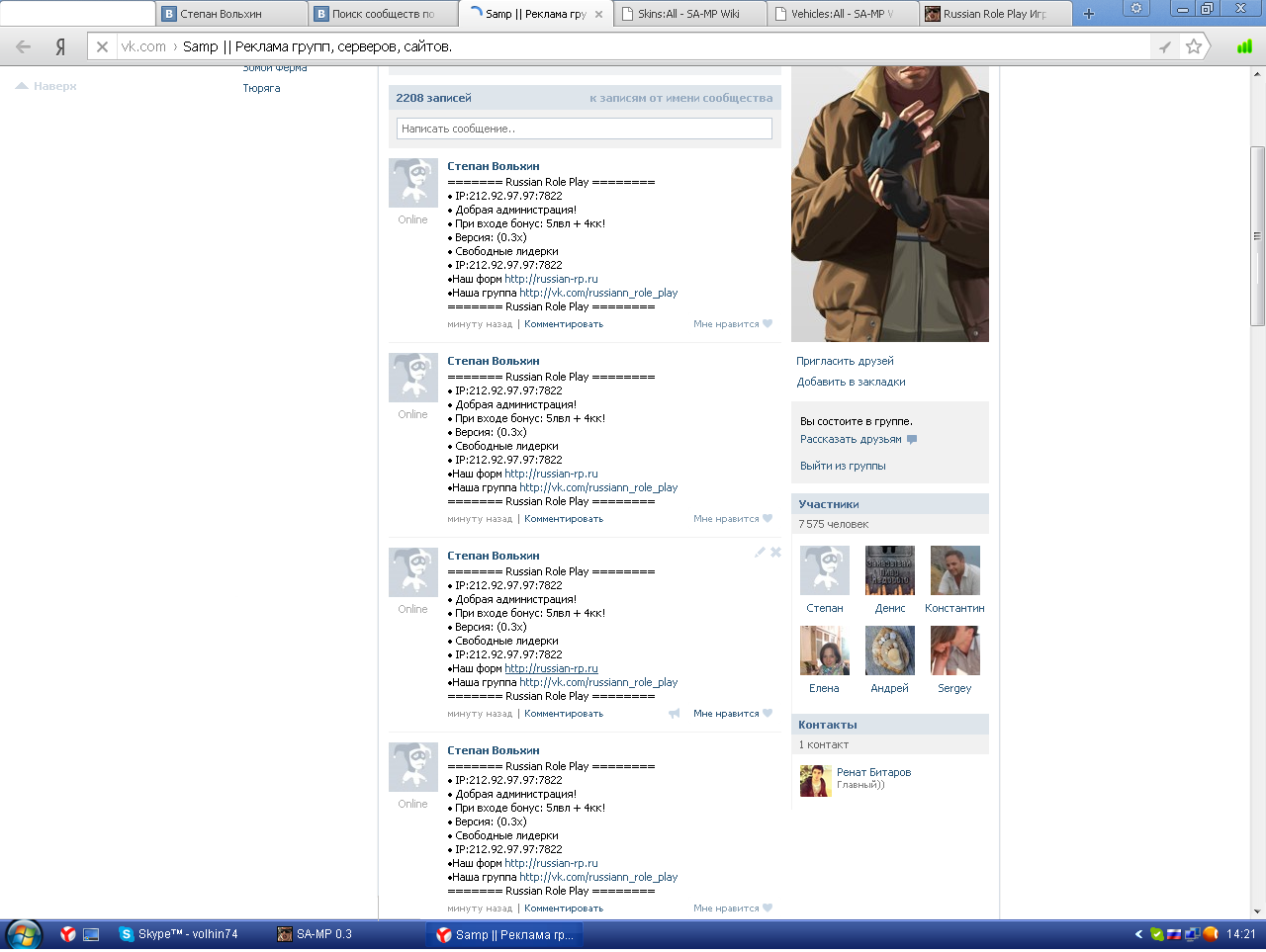Click 'Мне нравится' on post with edit icons

pos(732,713)
